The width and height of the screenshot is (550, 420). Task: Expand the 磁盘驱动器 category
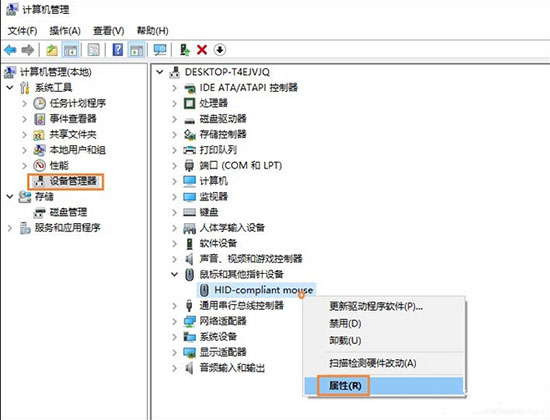pyautogui.click(x=174, y=119)
